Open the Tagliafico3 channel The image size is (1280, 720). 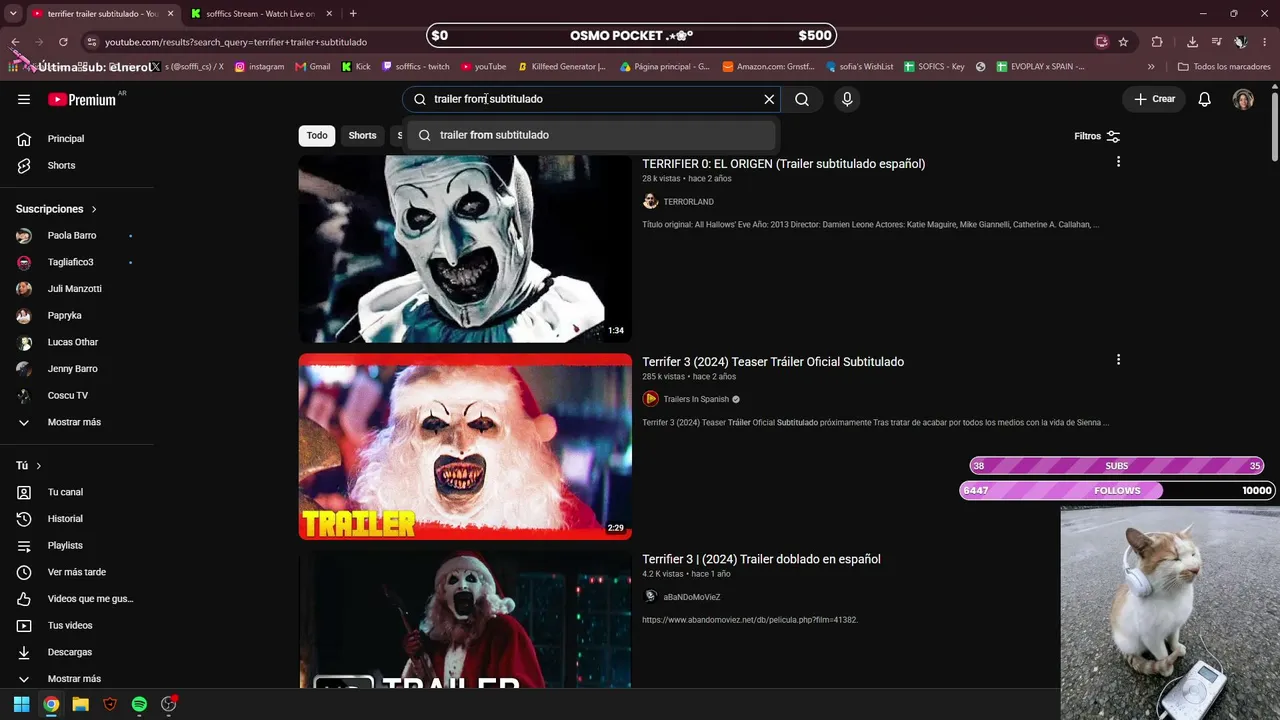pyautogui.click(x=70, y=262)
